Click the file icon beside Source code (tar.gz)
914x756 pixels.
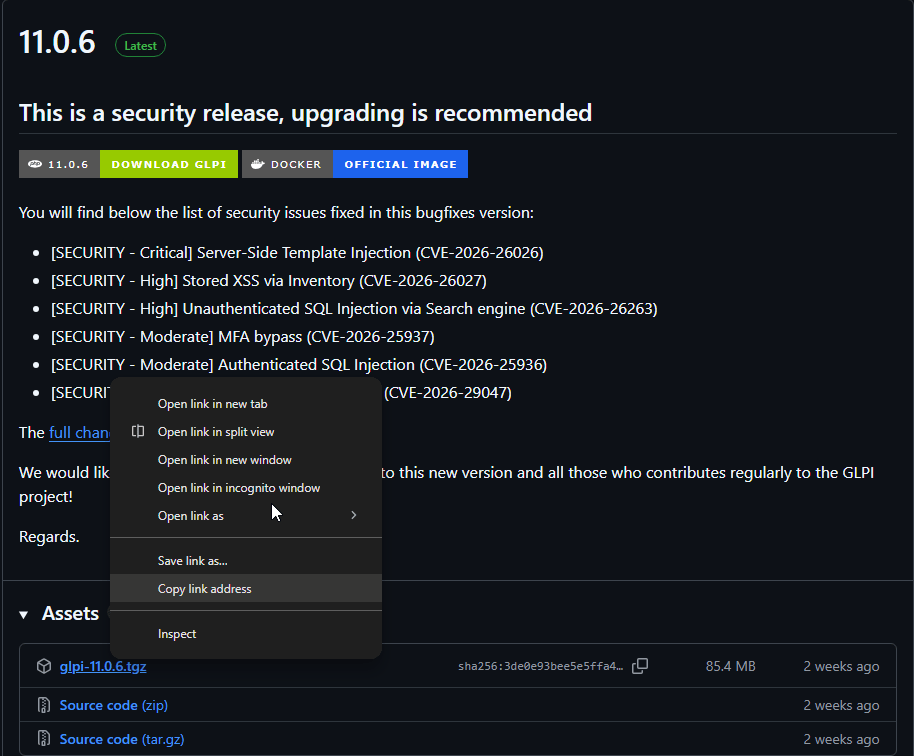[44, 739]
